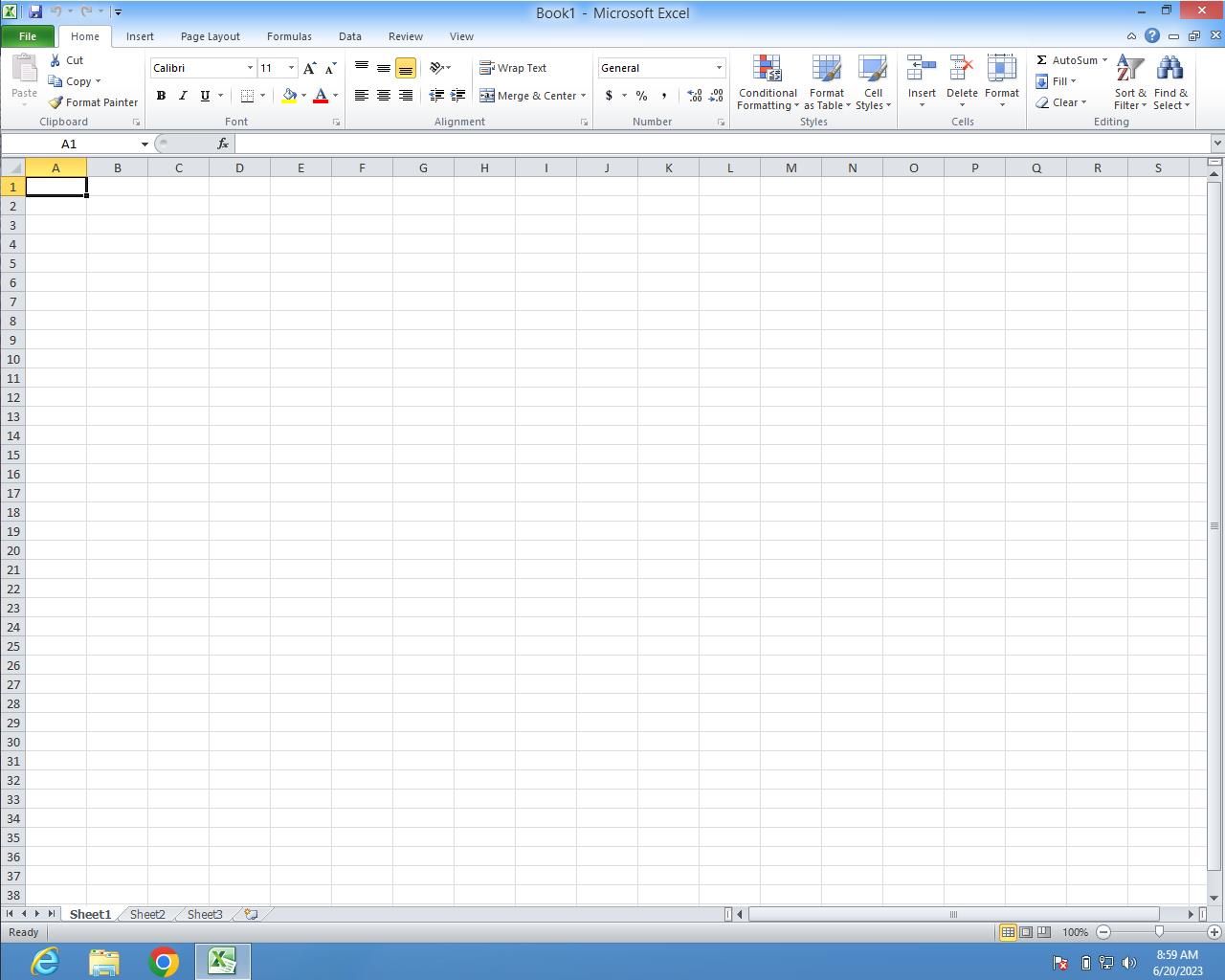Click the Insert Function fx icon
This screenshot has width=1225, height=980.
222,144
